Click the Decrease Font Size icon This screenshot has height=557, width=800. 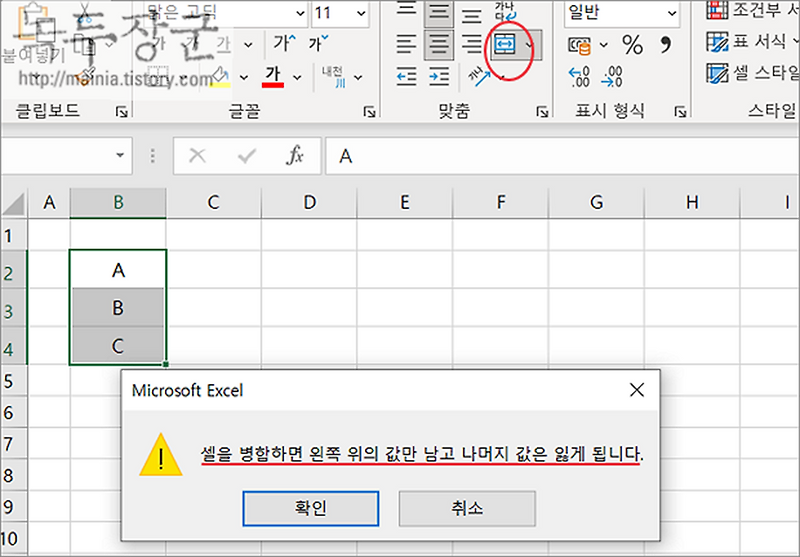[x=318, y=43]
